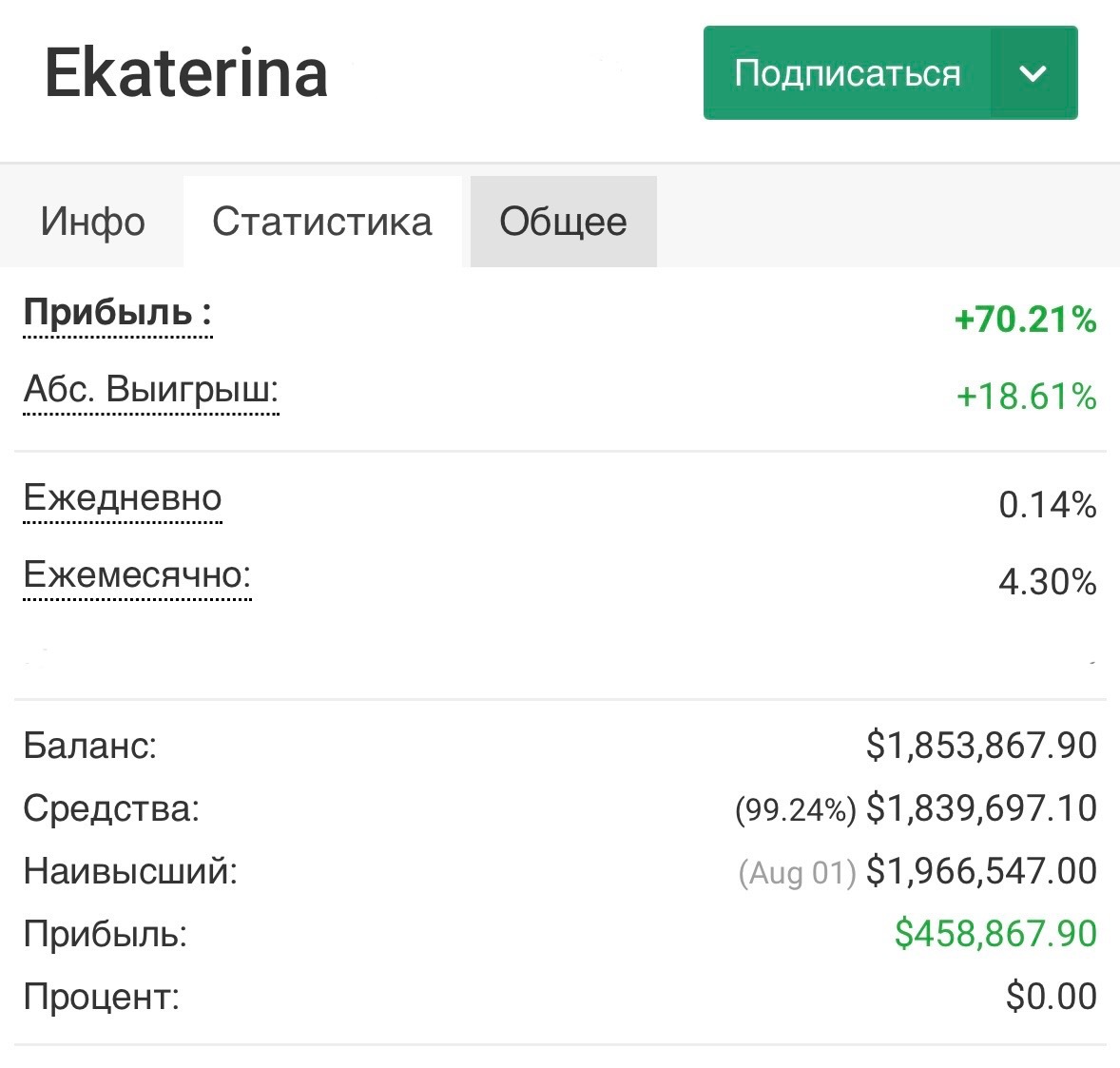1120x1068 pixels.
Task: Click the Ekaterina account name heading
Action: click(186, 73)
